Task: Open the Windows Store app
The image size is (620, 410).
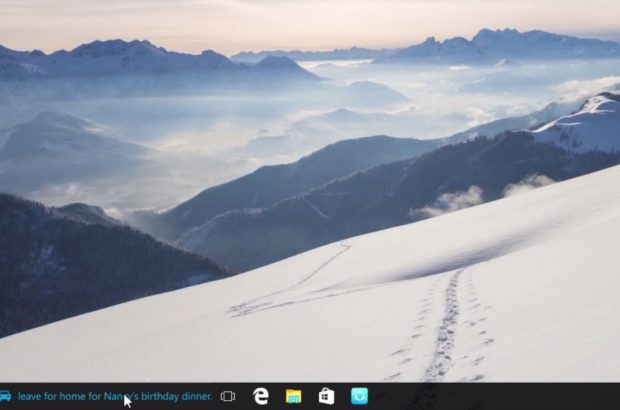Action: 326,396
